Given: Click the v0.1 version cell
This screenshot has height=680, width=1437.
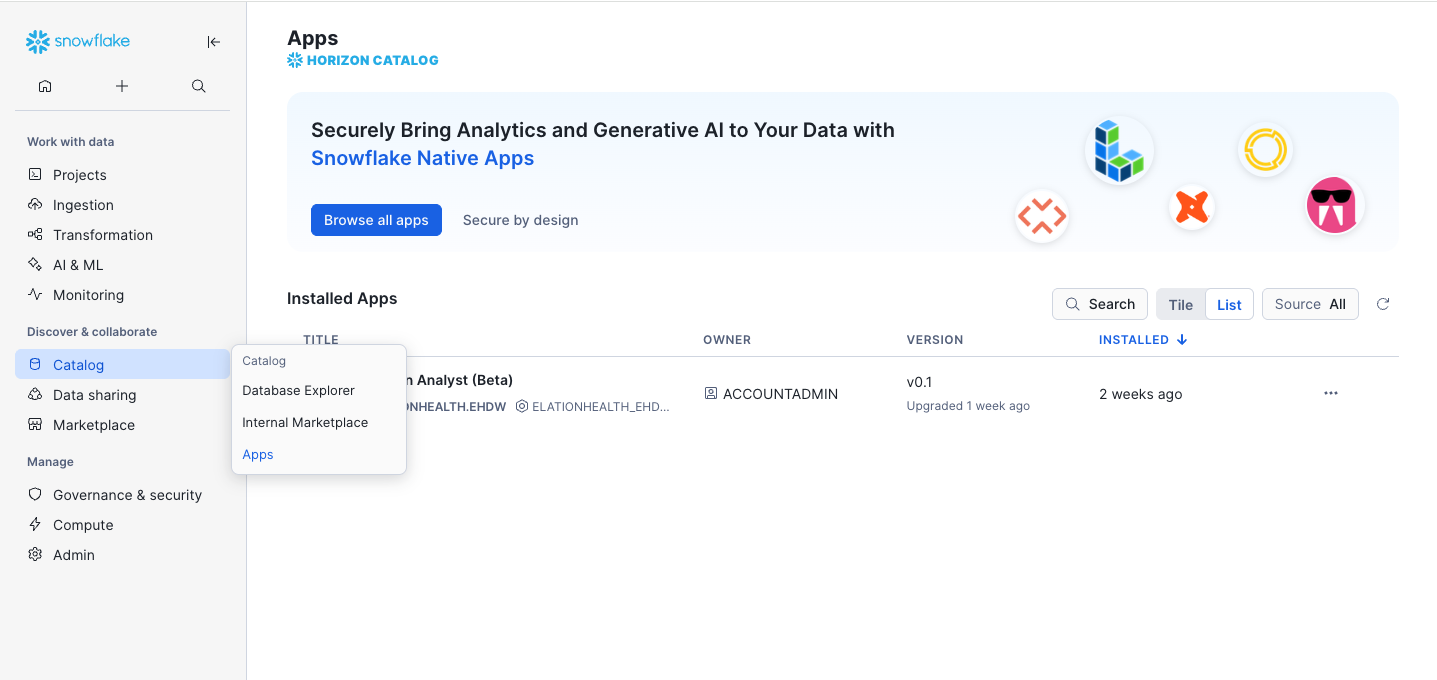Looking at the screenshot, I should [919, 382].
